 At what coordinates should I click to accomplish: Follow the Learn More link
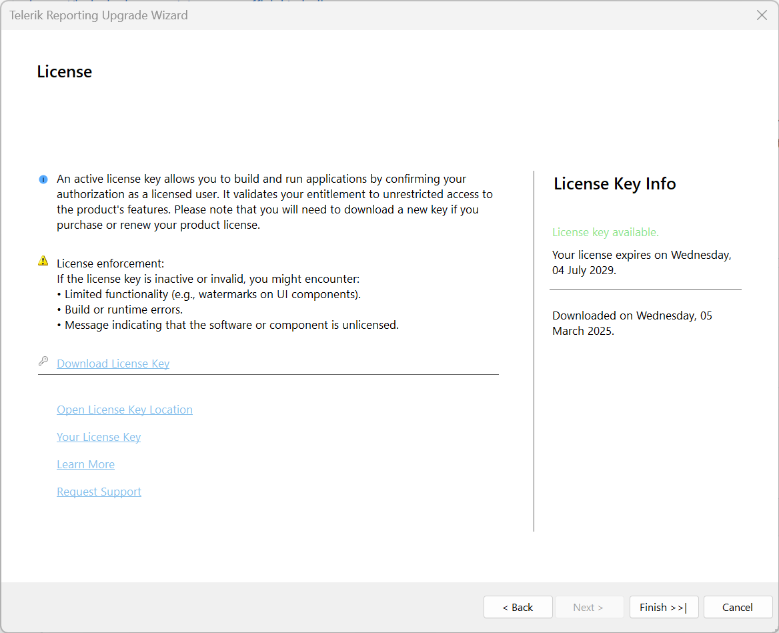(x=85, y=464)
